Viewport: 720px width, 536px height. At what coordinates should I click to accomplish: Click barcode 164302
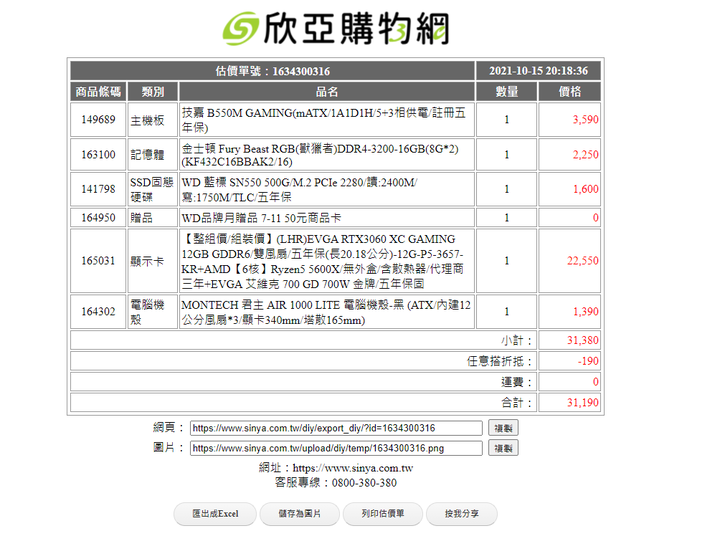(98, 312)
